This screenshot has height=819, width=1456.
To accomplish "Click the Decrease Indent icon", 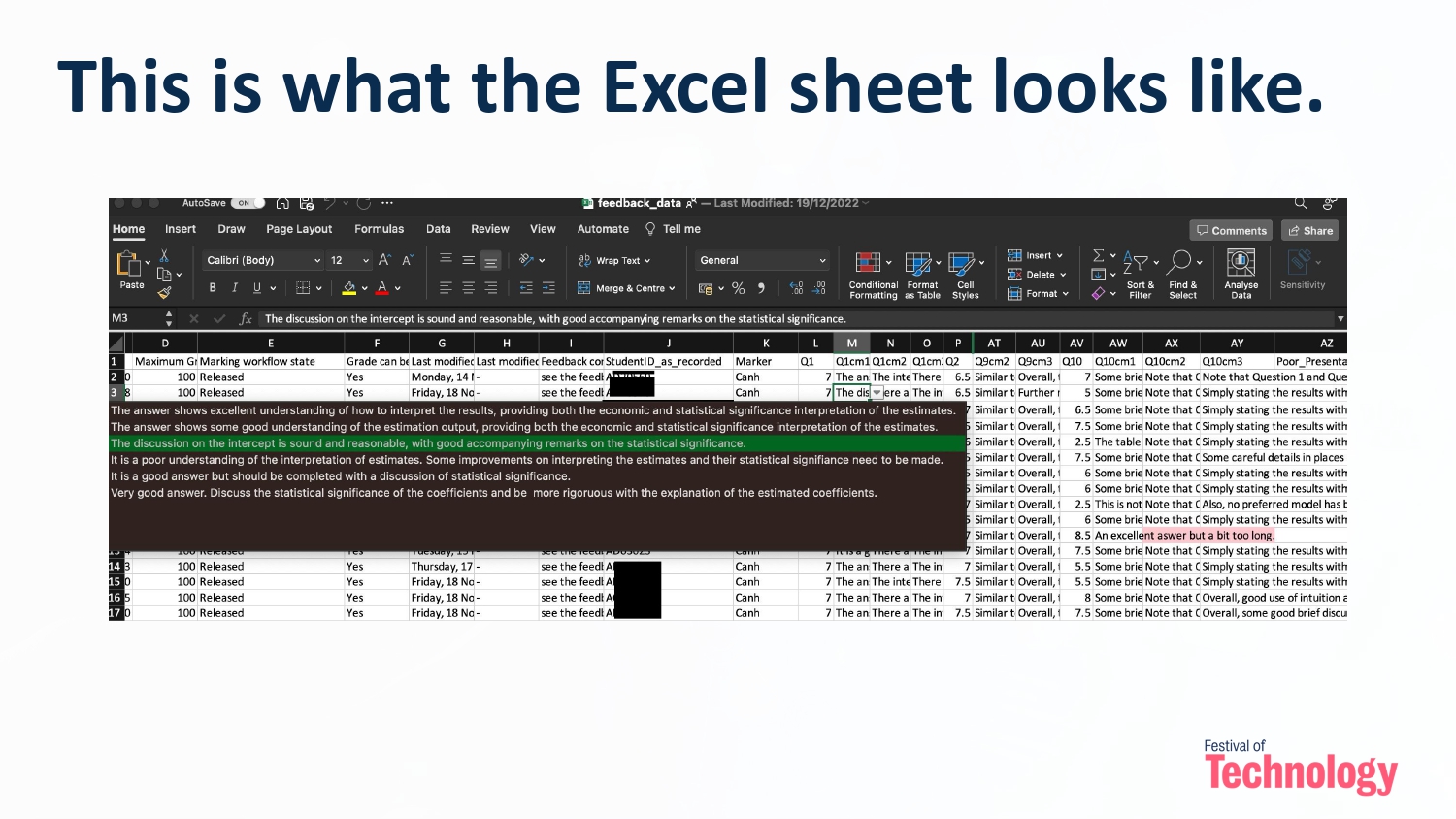I will click(526, 288).
